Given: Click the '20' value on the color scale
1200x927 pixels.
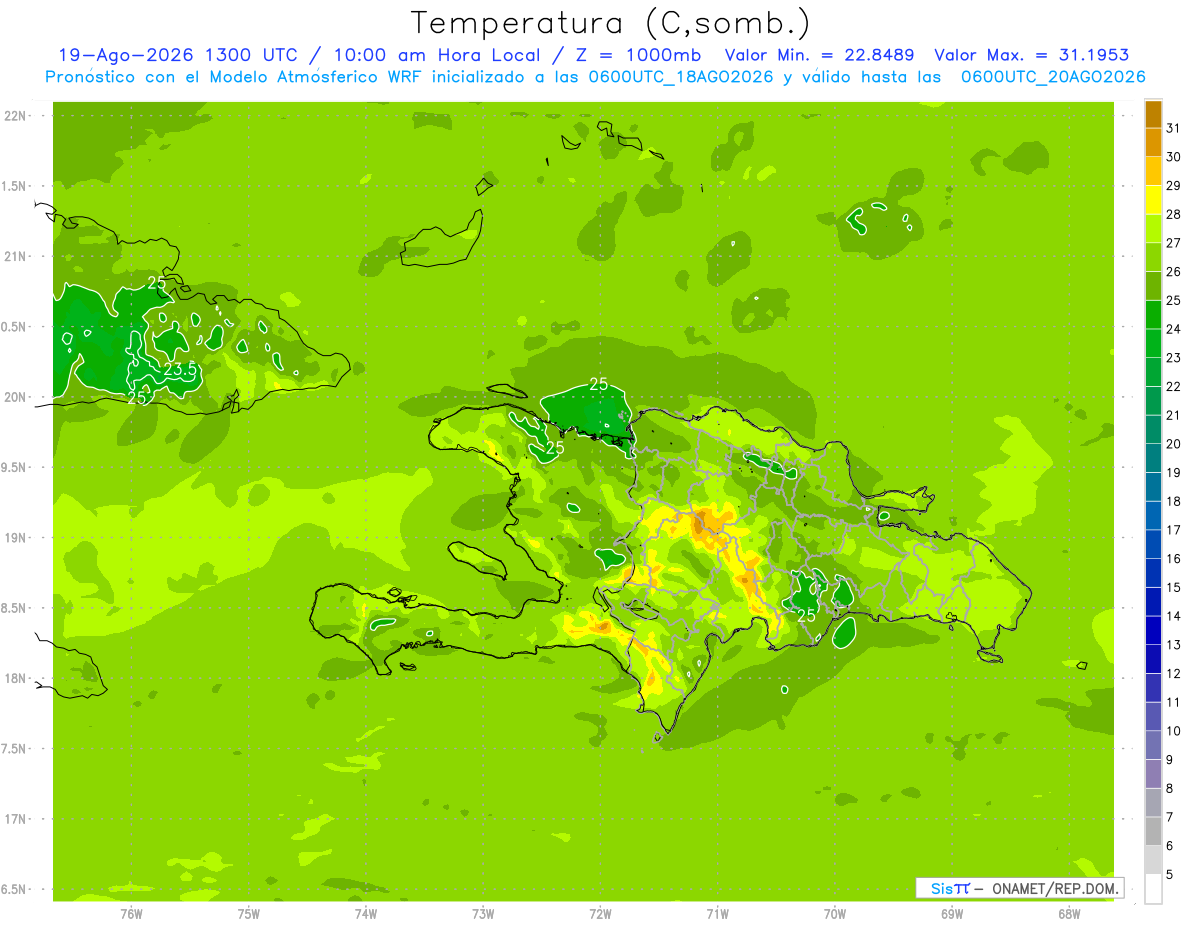Looking at the screenshot, I should (1174, 444).
